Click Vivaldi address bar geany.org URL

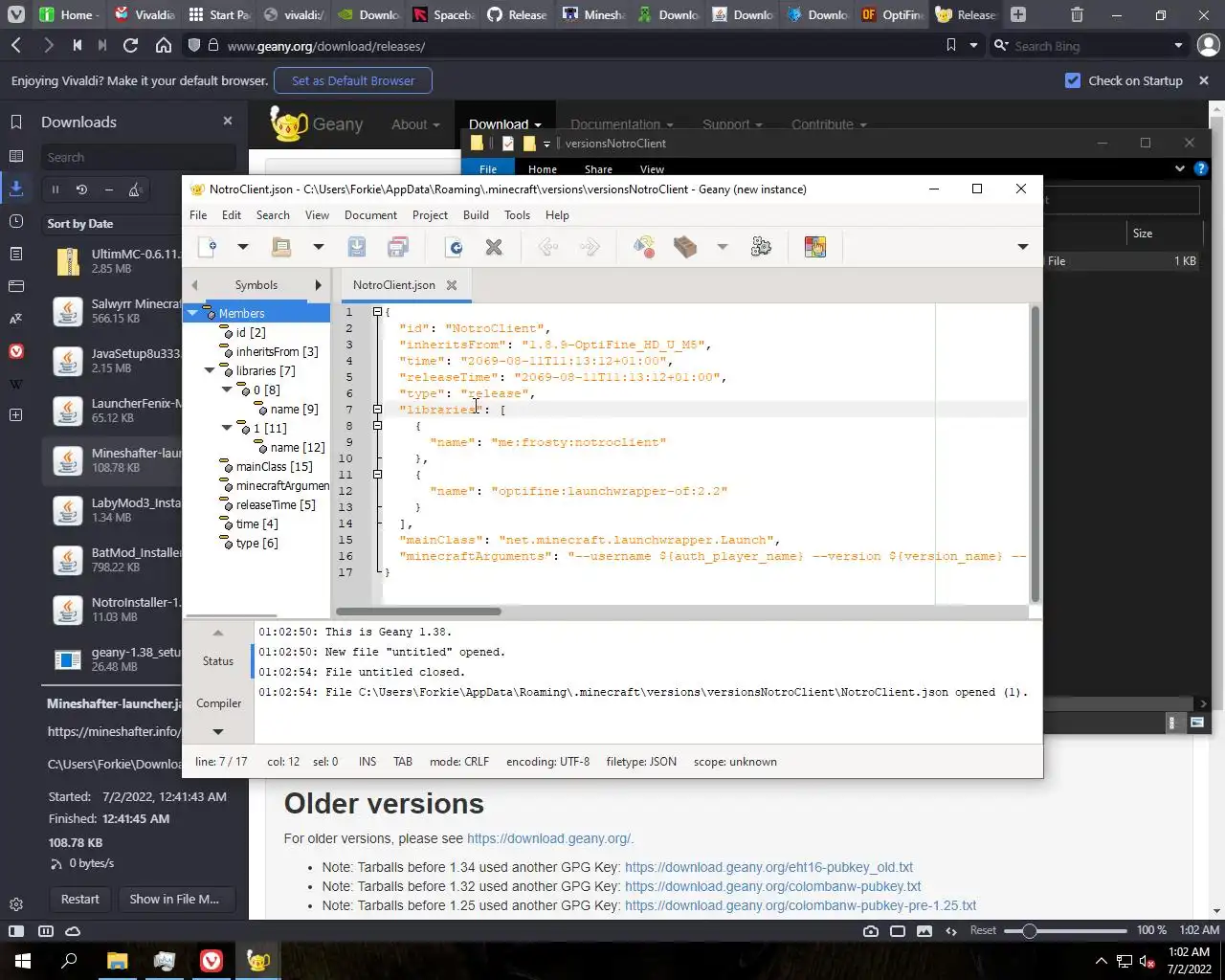(x=326, y=46)
